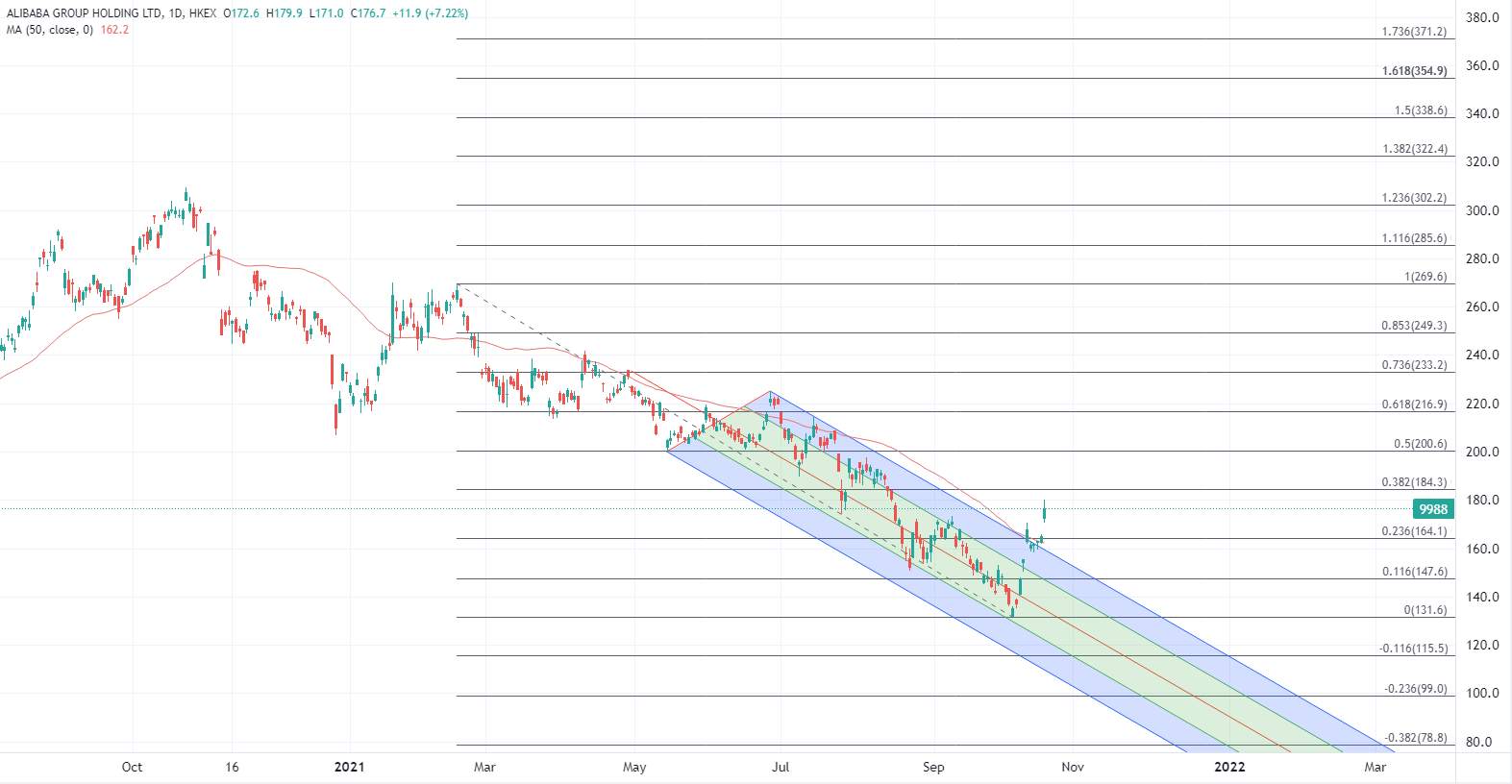Click the 0.736(233.2) Fibonacci level label
The image size is (1512, 784).
(1414, 365)
